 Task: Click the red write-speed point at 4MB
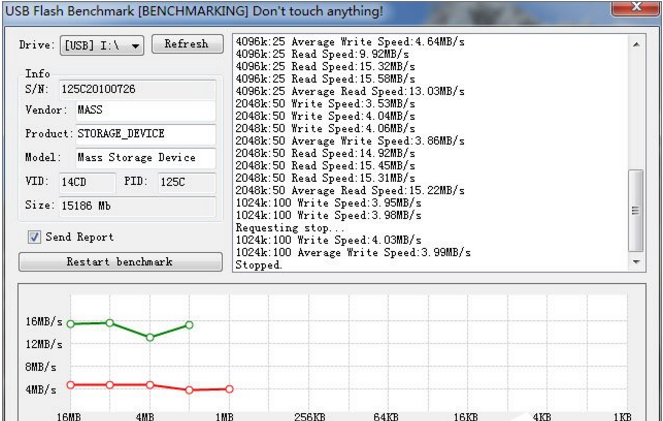(x=150, y=385)
